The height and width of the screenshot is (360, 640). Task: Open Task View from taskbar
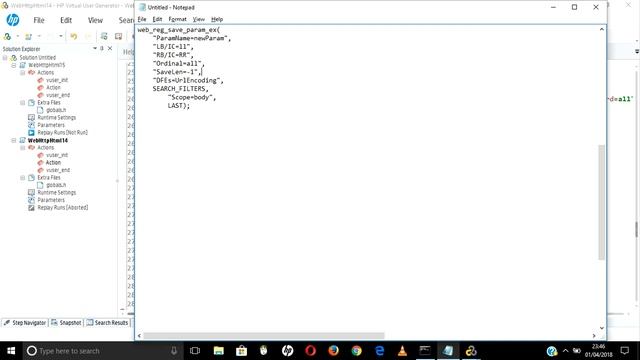pos(195,351)
